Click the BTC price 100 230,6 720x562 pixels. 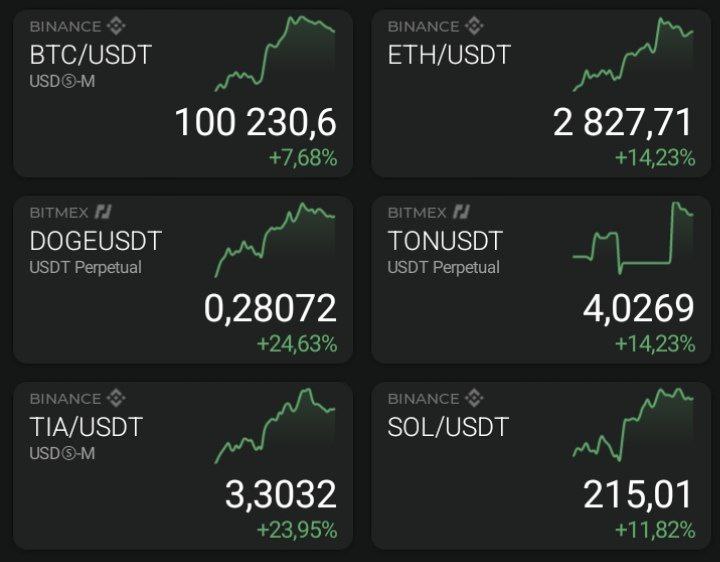pos(256,123)
